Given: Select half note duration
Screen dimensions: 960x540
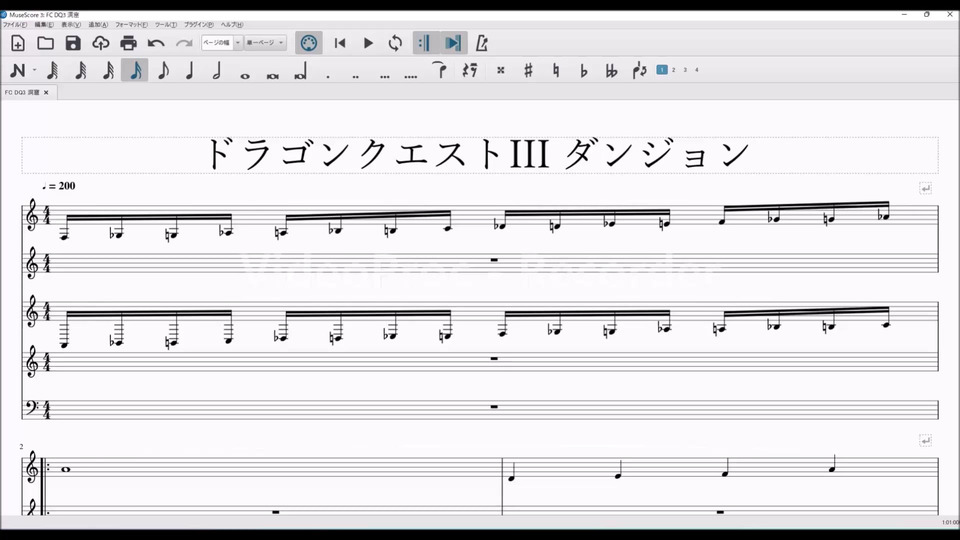Looking at the screenshot, I should click(217, 70).
